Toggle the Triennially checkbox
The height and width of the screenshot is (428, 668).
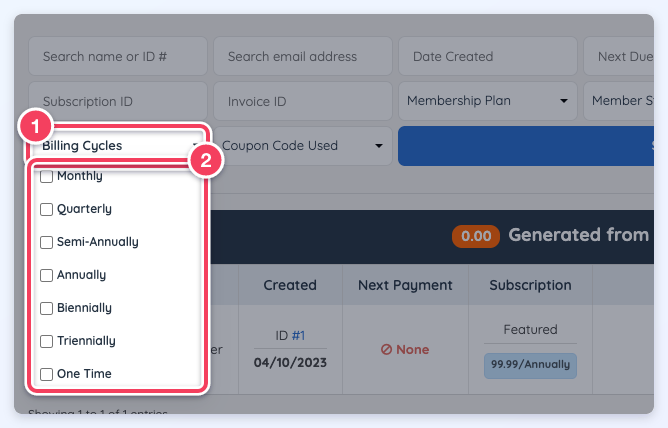(46, 341)
